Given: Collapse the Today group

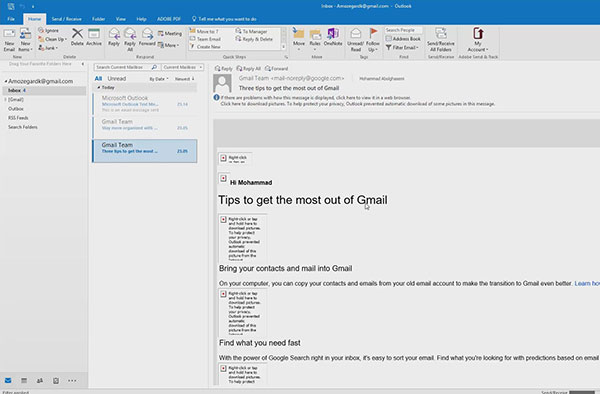Looking at the screenshot, I should pos(99,88).
